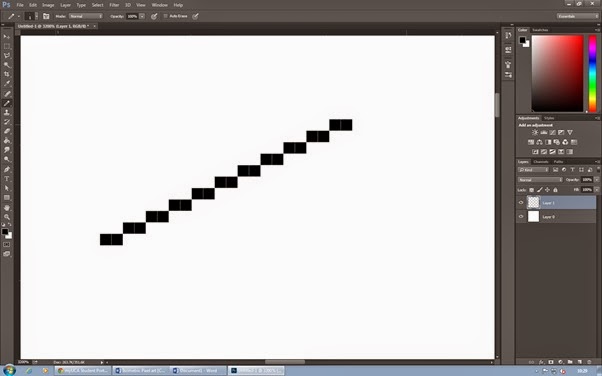Select the Rectangular Marquee tool

[x=7, y=46]
